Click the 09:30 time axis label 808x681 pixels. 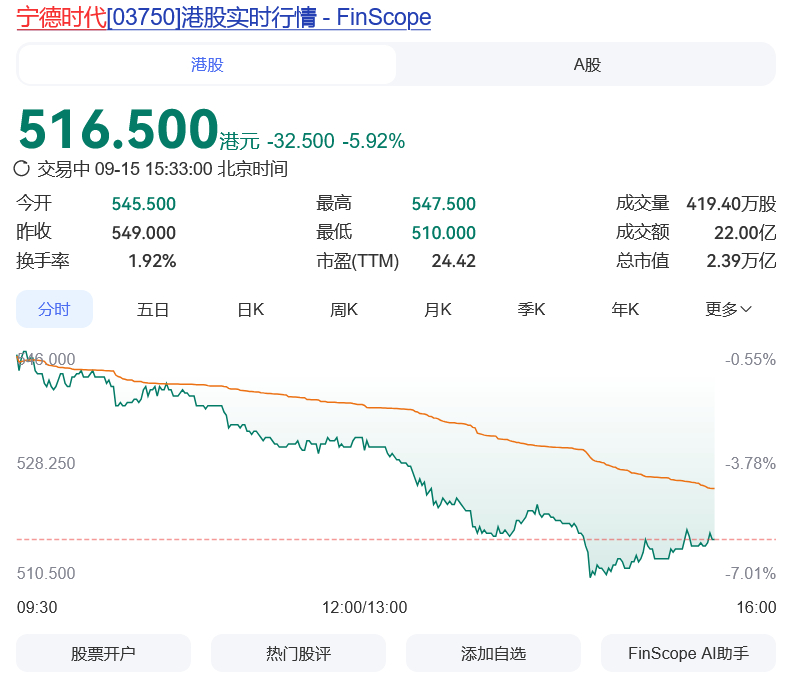pyautogui.click(x=37, y=607)
